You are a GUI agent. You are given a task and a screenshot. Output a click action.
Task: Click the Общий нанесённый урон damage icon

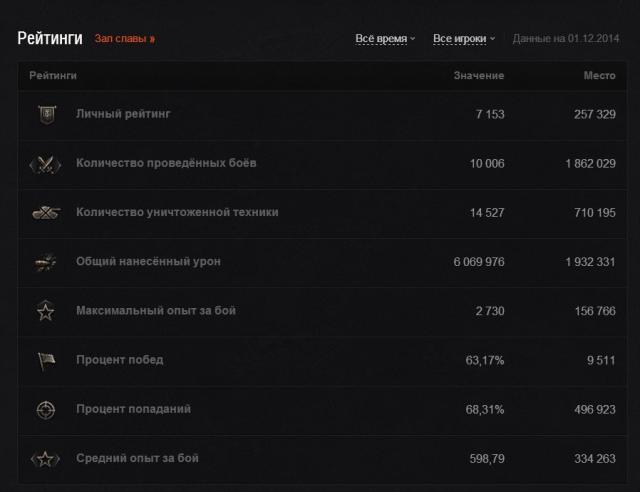45,261
